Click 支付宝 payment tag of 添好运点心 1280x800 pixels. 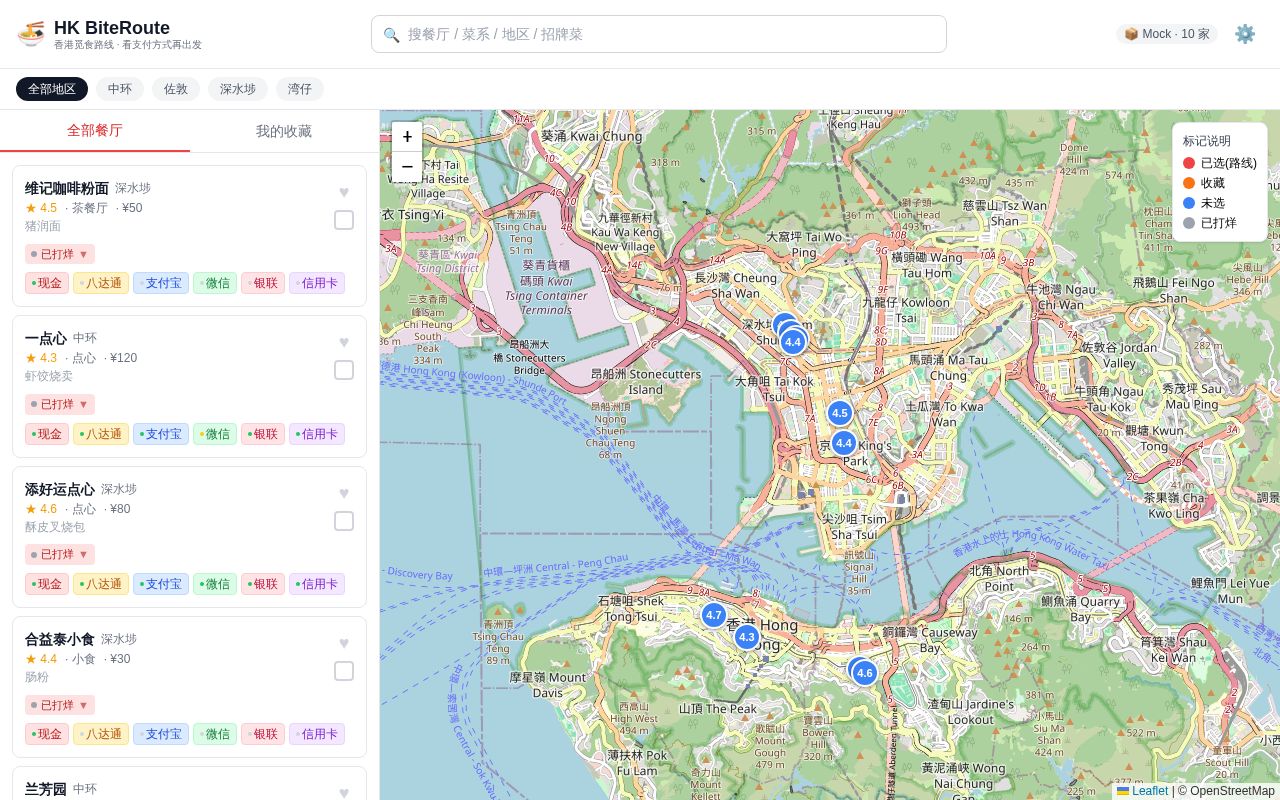161,584
